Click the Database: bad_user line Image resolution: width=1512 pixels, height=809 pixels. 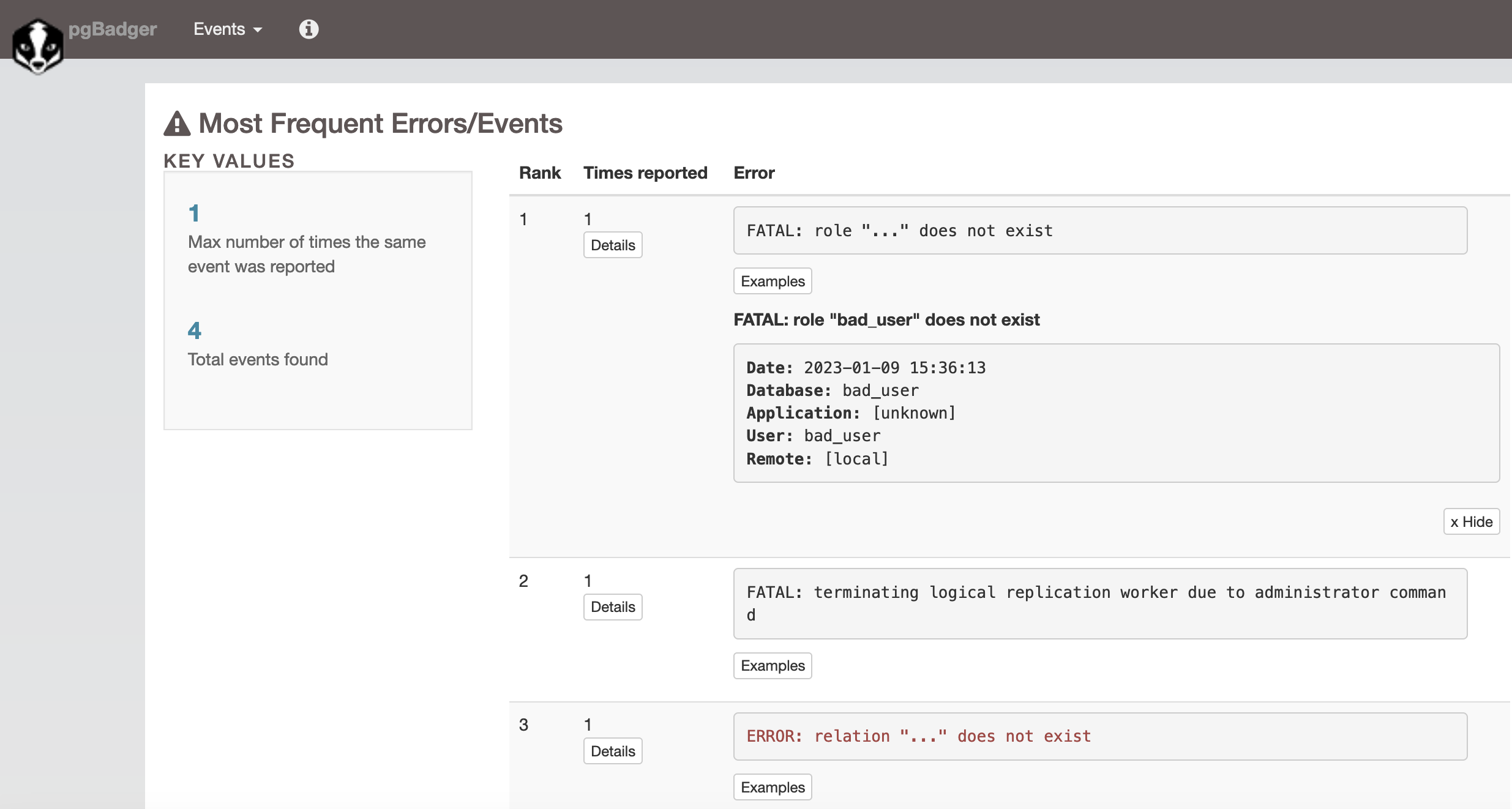point(833,390)
